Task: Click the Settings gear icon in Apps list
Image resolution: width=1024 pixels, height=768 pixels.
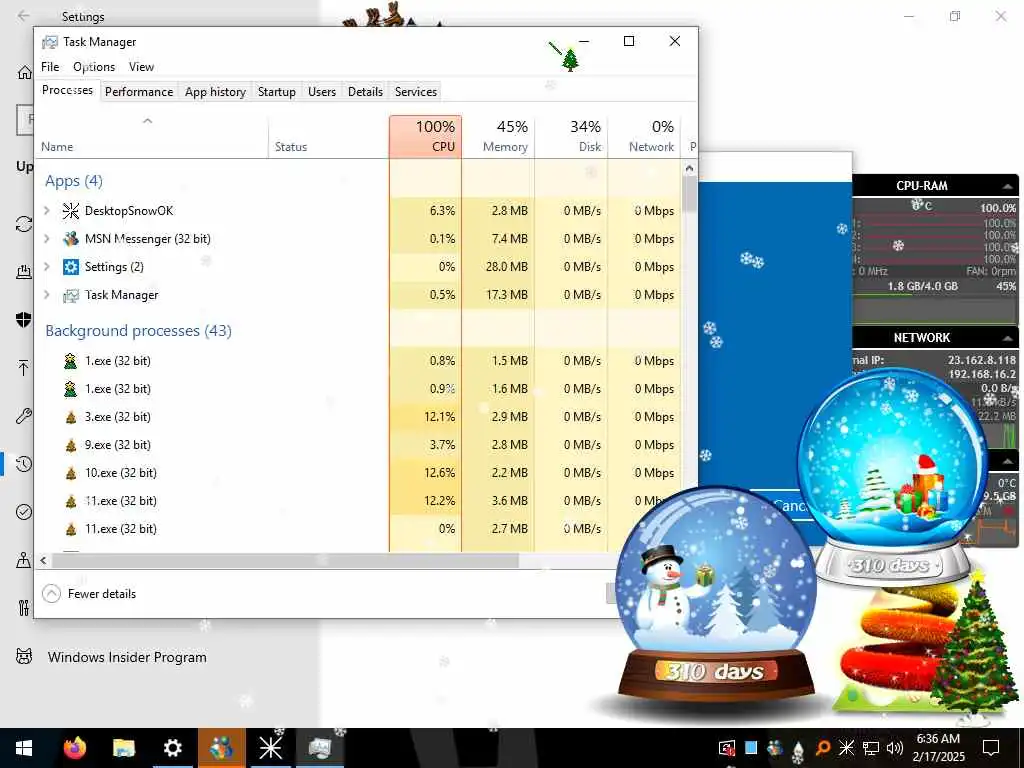Action: 71,266
